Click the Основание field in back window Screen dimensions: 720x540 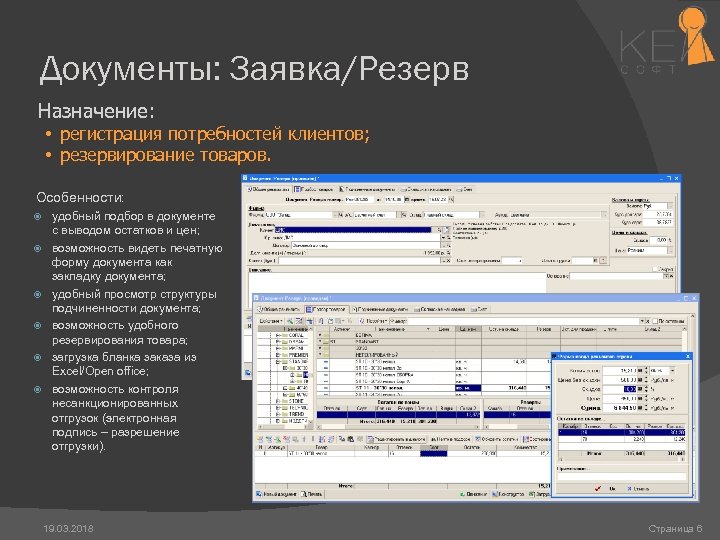(x=617, y=276)
